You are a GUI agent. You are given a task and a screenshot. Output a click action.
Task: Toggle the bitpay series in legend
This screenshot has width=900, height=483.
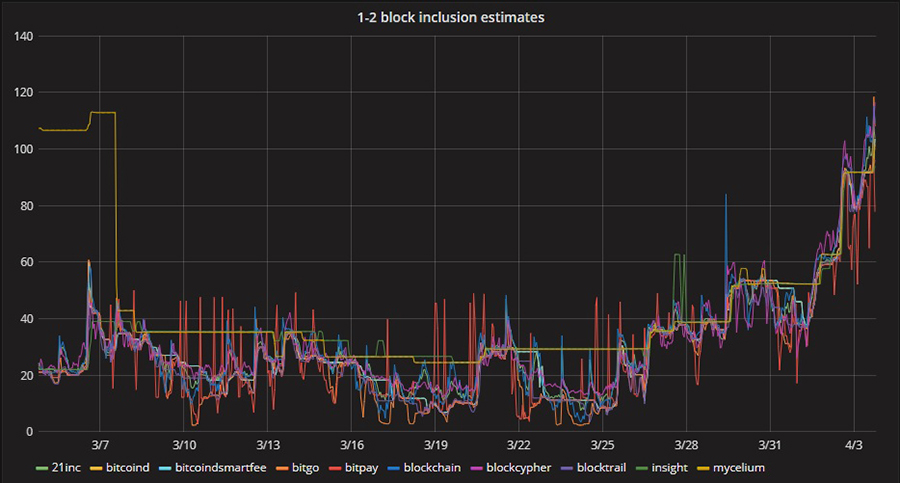[x=354, y=467]
